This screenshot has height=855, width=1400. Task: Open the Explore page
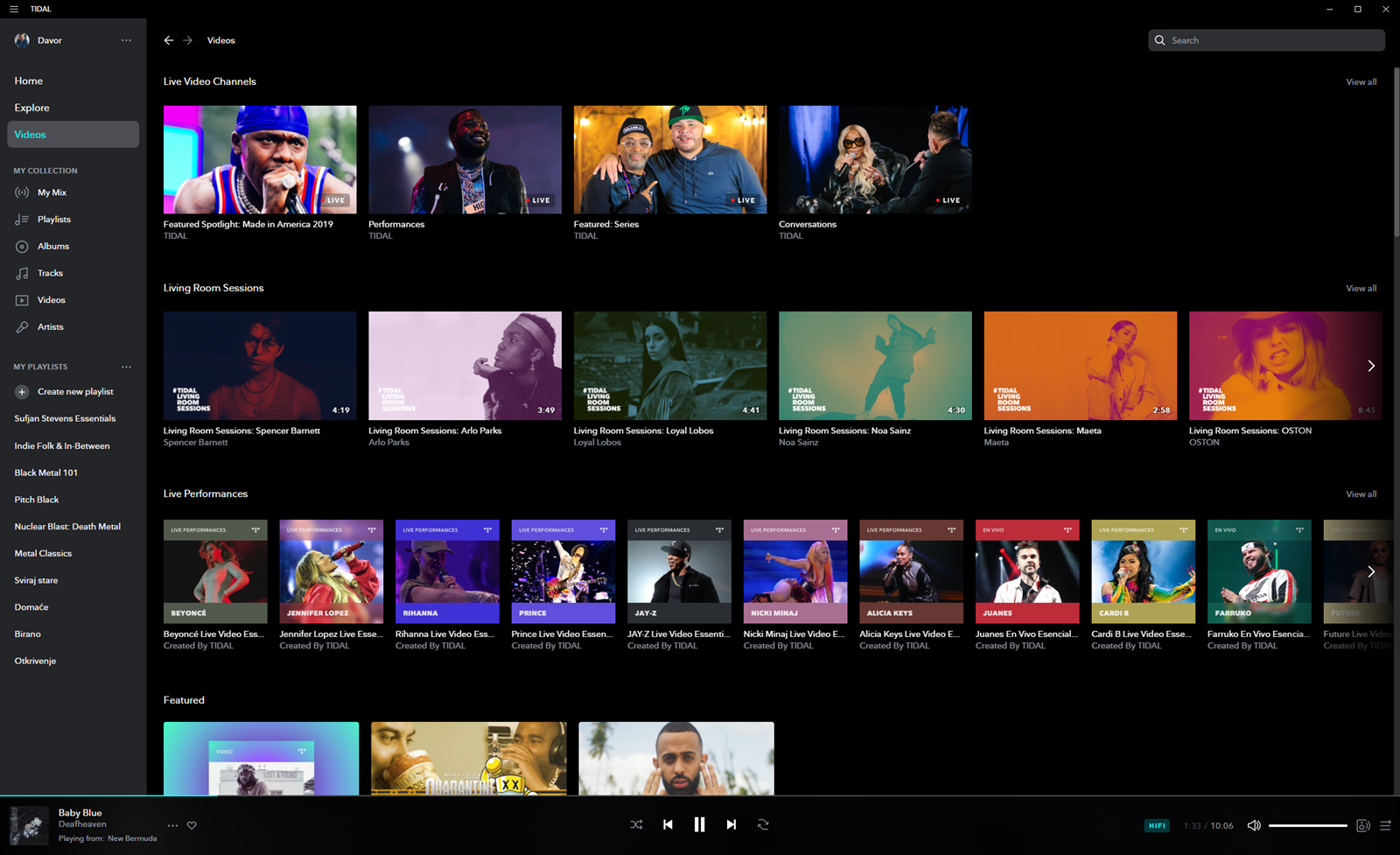pyautogui.click(x=31, y=108)
